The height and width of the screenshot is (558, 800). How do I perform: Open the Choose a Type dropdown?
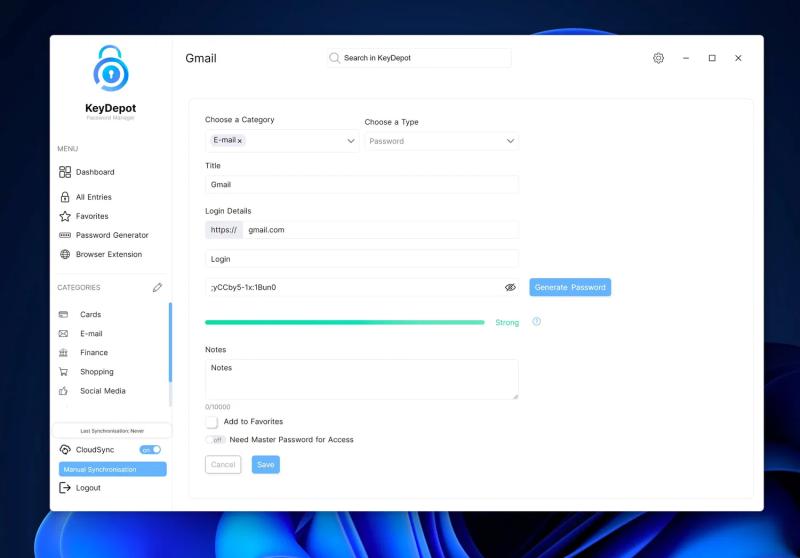click(441, 141)
